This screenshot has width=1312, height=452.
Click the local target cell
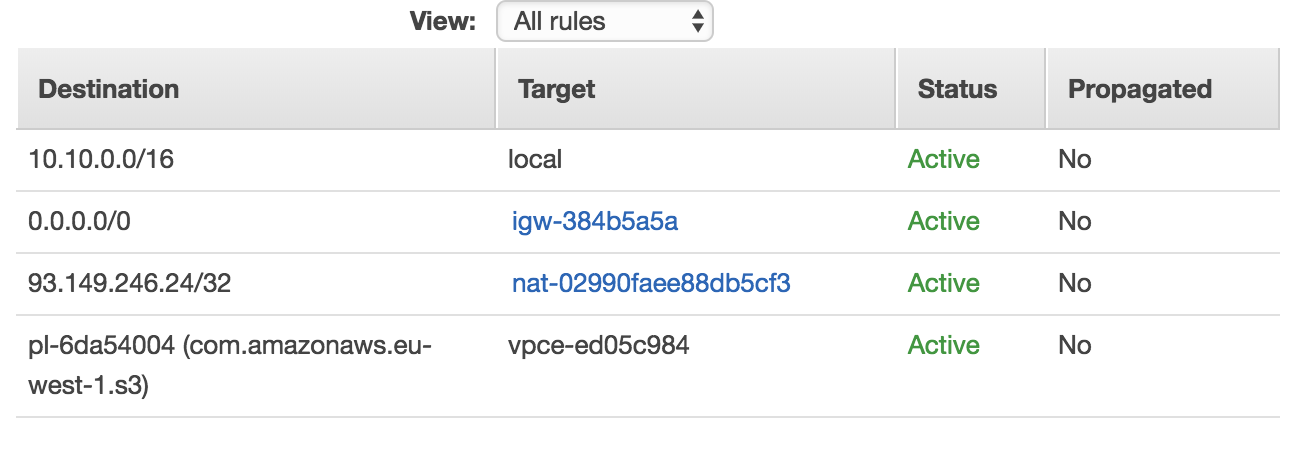[x=535, y=159]
